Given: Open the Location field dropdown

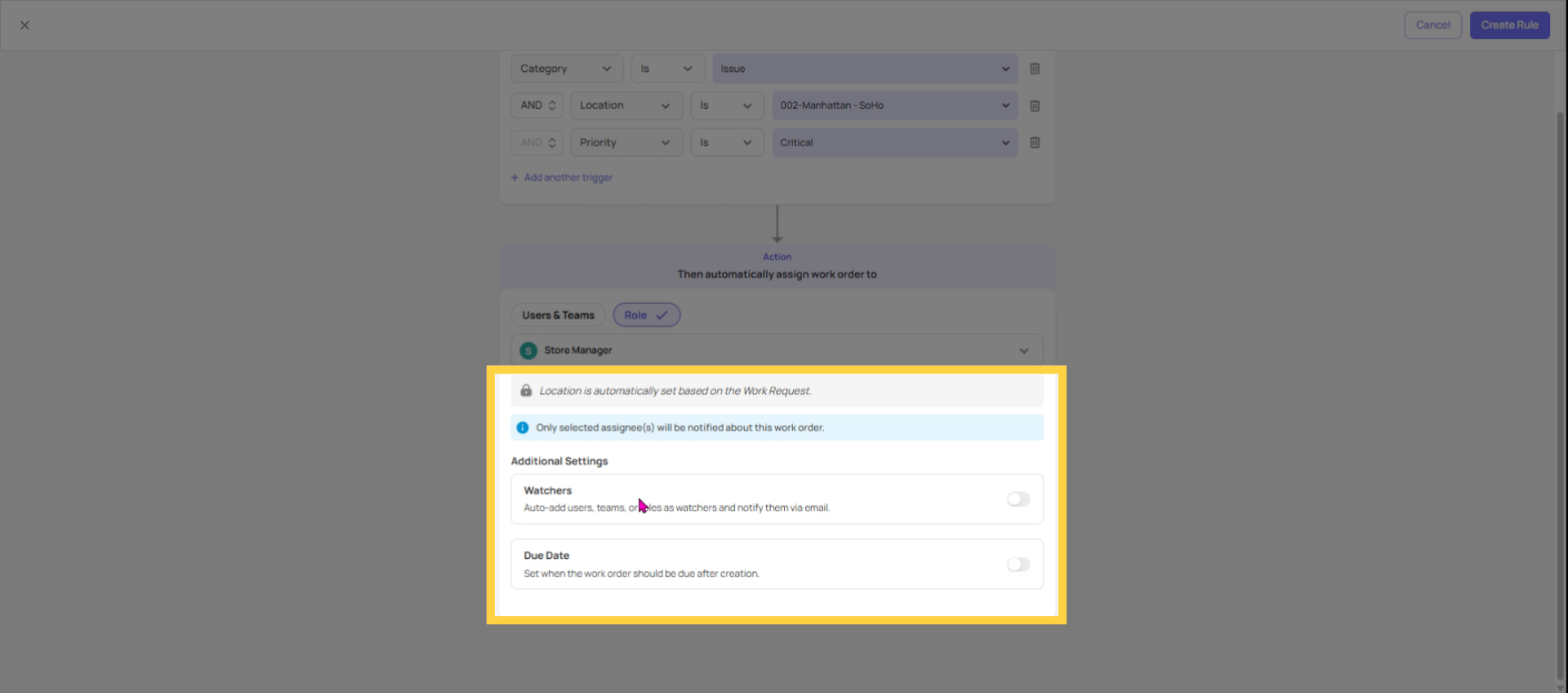Looking at the screenshot, I should 626,105.
